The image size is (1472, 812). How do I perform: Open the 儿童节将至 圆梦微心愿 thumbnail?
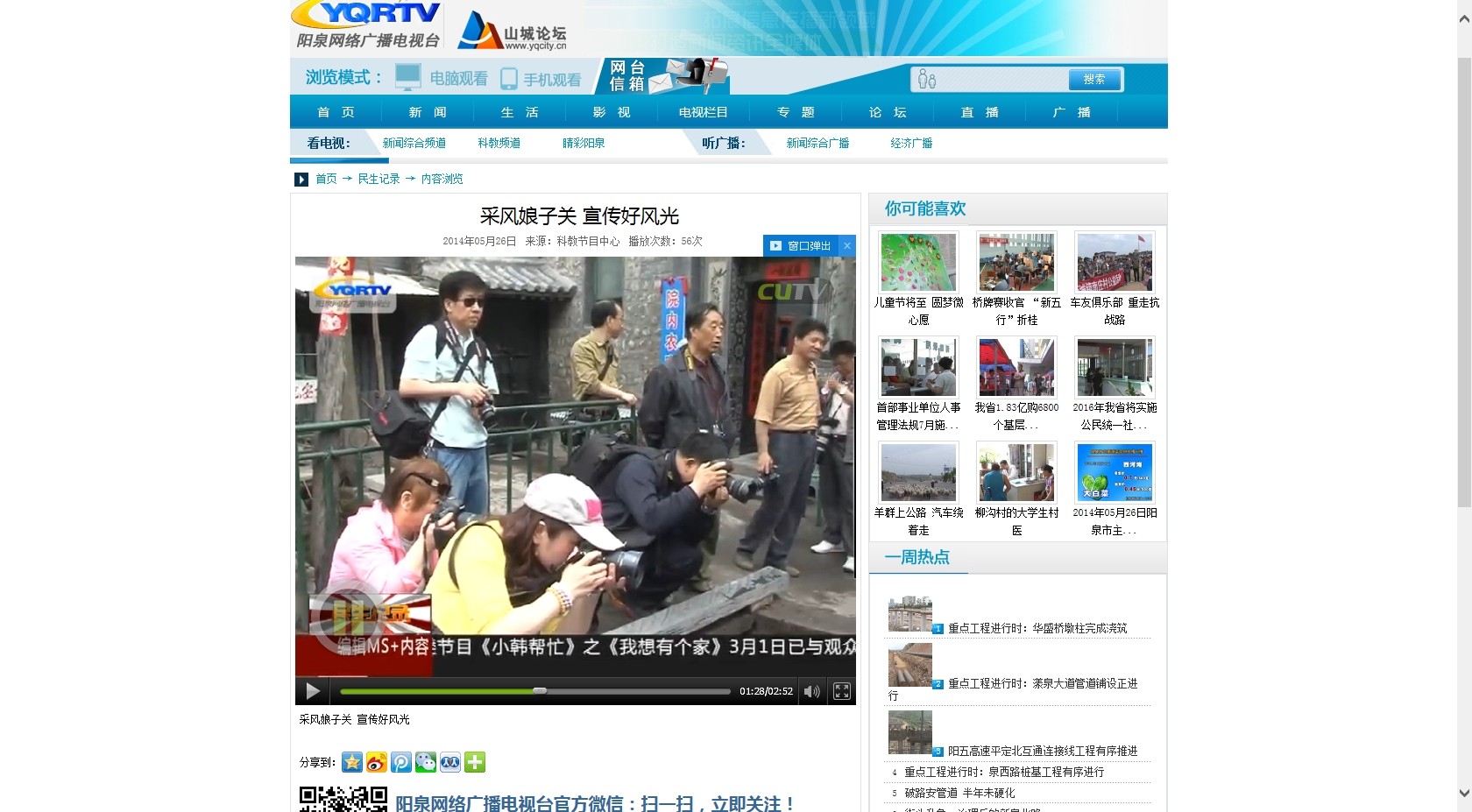click(918, 262)
